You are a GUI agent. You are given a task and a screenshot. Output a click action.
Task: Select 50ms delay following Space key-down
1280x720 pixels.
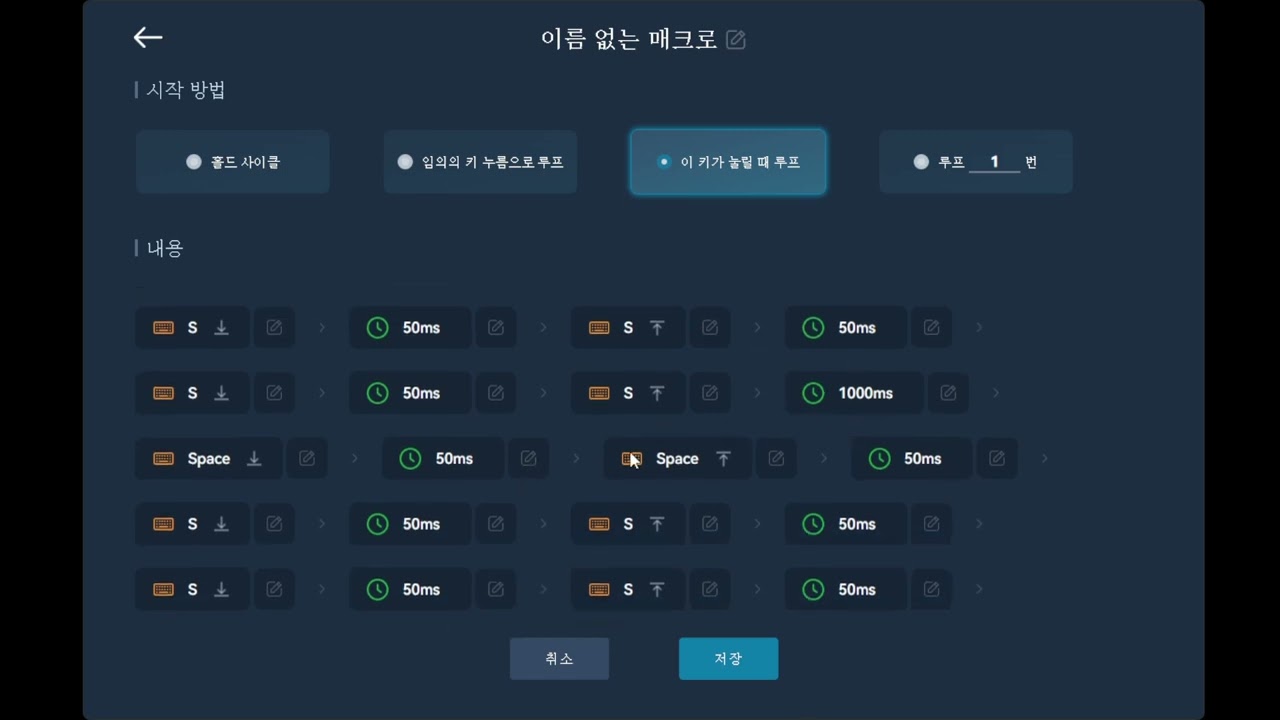click(x=443, y=459)
